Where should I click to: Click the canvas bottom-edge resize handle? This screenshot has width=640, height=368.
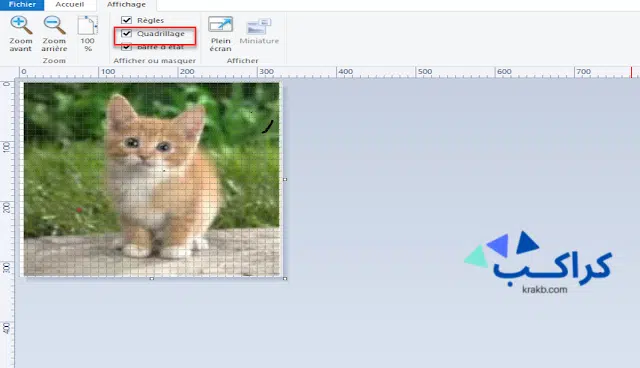152,278
